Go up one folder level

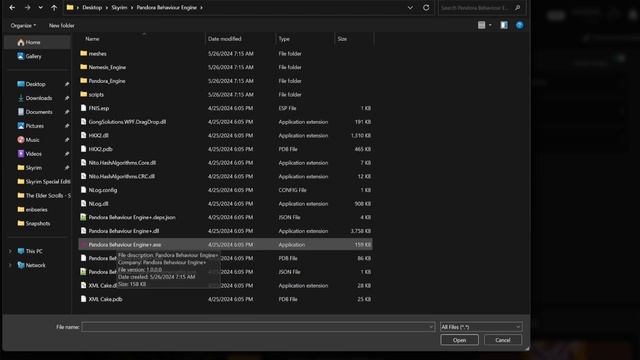(x=54, y=8)
